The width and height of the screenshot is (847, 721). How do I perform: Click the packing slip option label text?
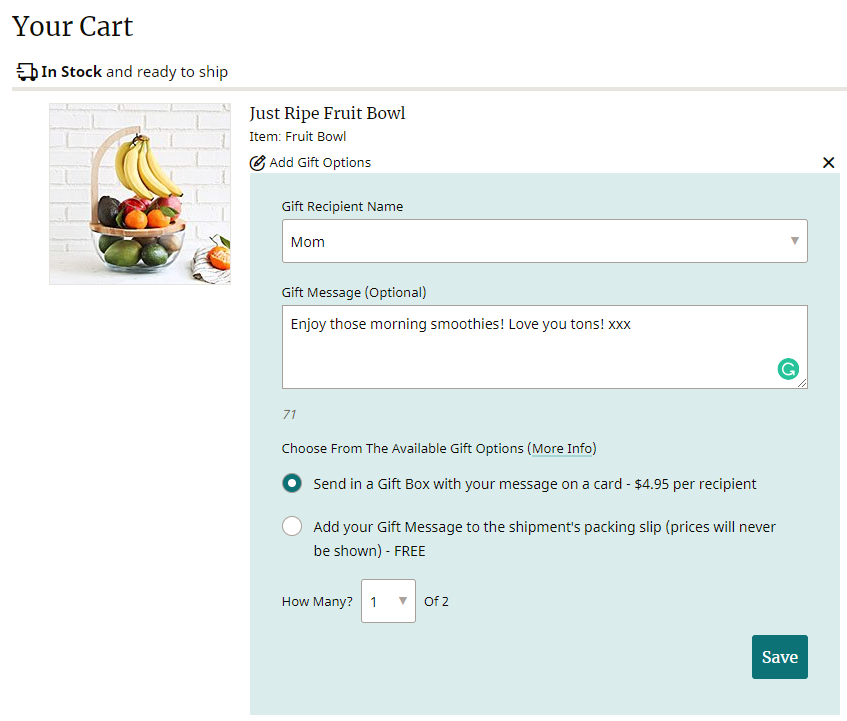tap(544, 538)
